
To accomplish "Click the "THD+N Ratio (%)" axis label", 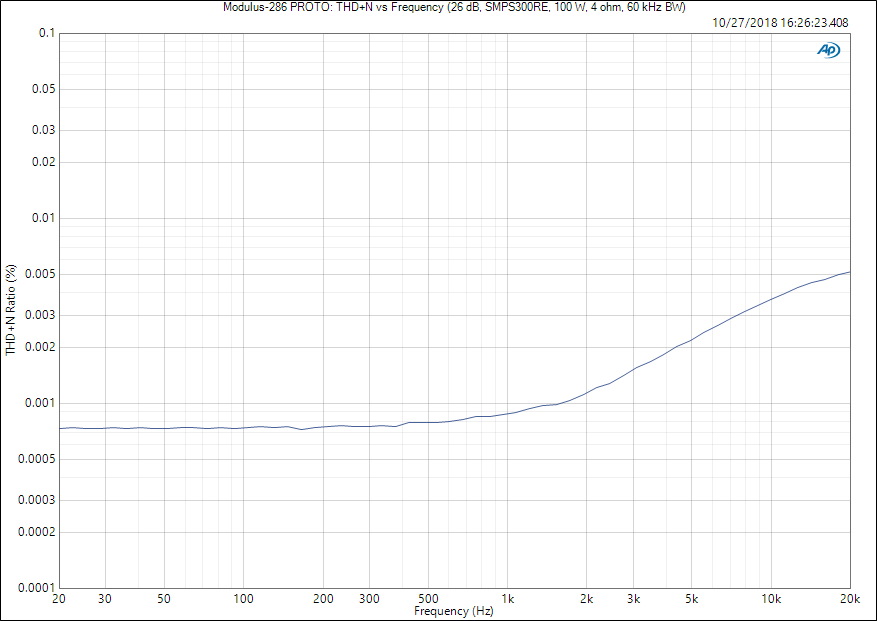I will tap(11, 310).
